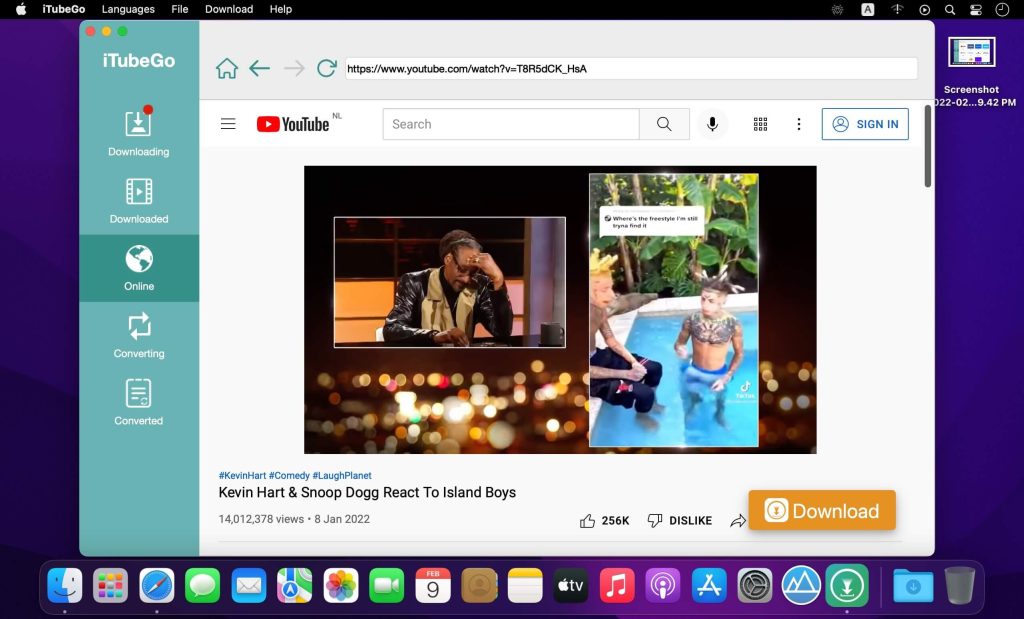This screenshot has width=1024, height=619.
Task: Open the Languages menu
Action: pyautogui.click(x=128, y=9)
